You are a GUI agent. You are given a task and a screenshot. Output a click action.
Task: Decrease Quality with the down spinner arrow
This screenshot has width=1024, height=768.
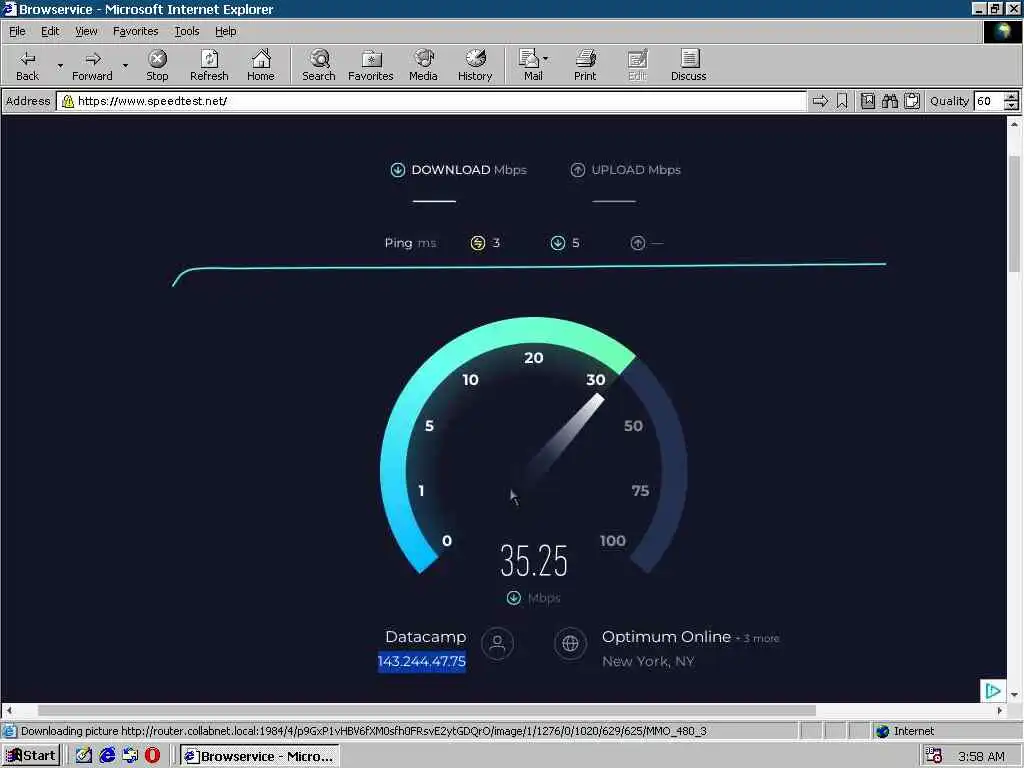(1012, 106)
